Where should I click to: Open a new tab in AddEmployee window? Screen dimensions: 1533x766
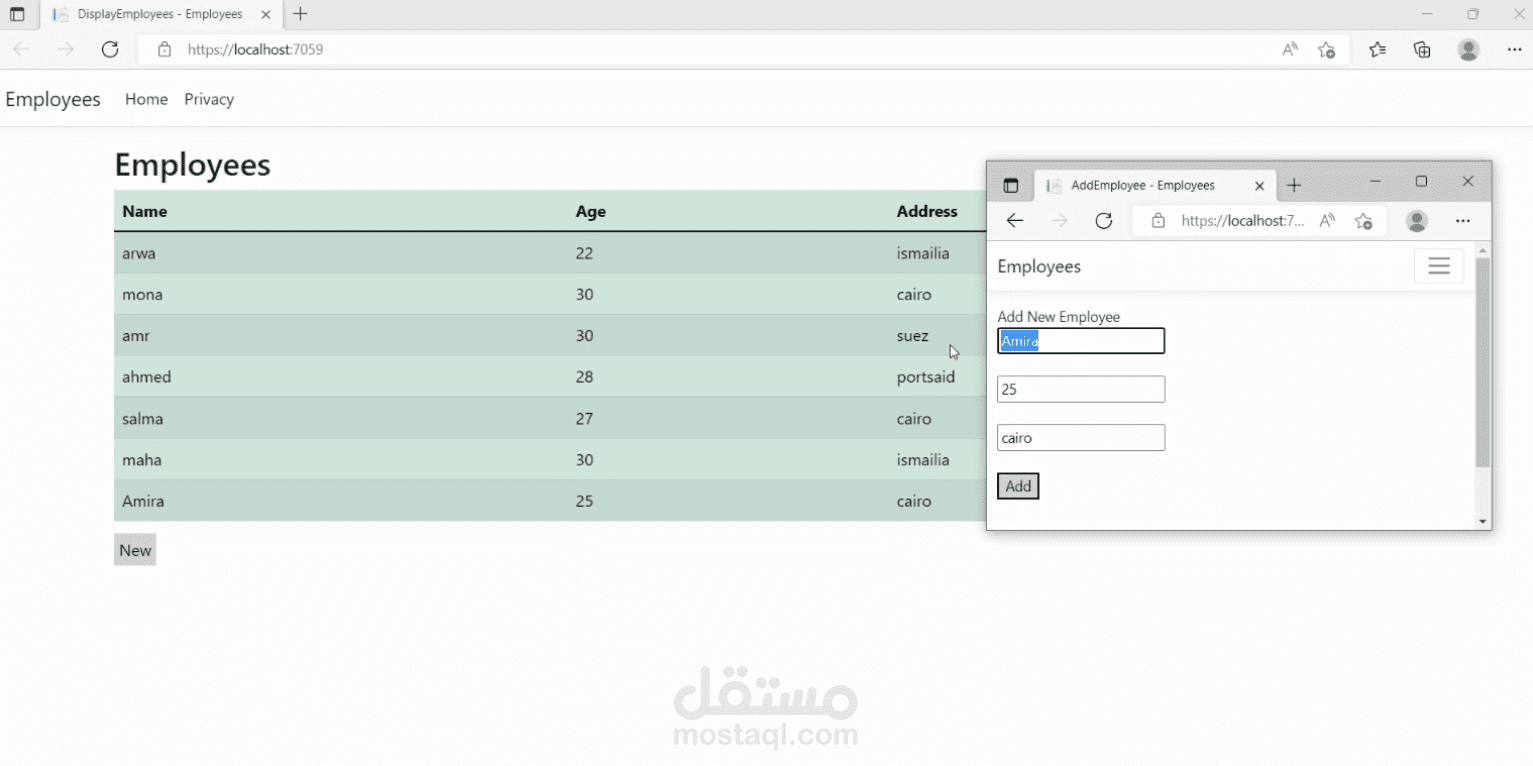click(1294, 185)
